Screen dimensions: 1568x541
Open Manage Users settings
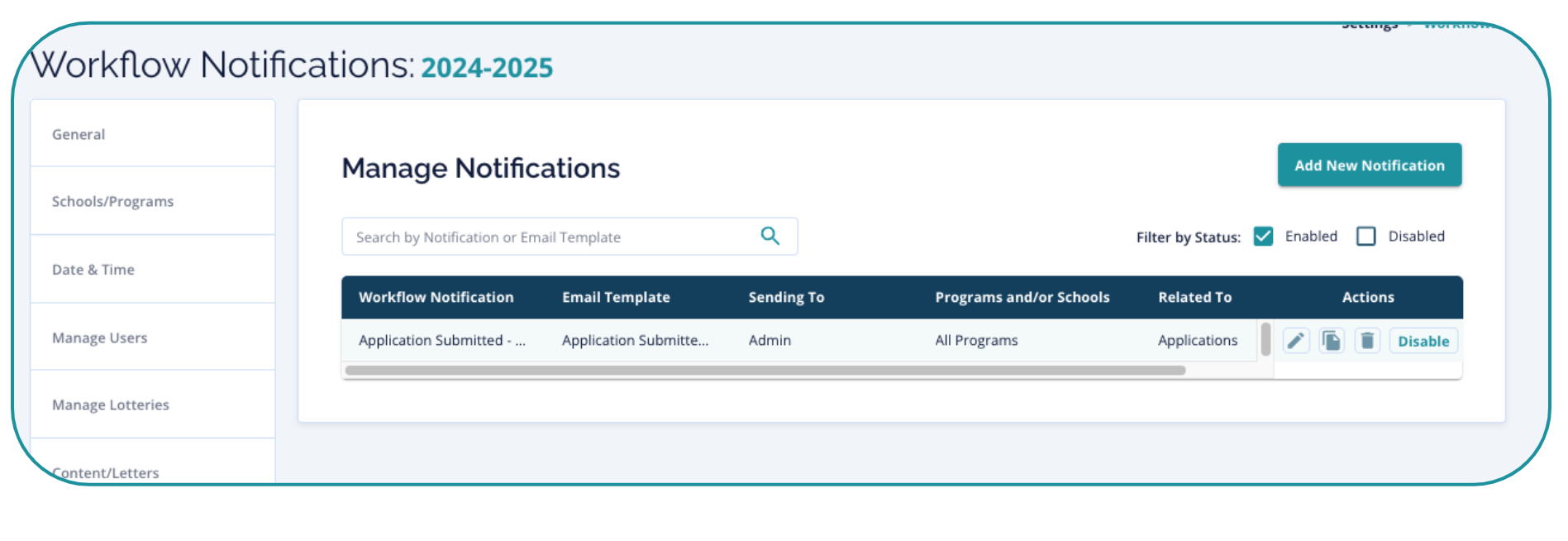pos(99,338)
